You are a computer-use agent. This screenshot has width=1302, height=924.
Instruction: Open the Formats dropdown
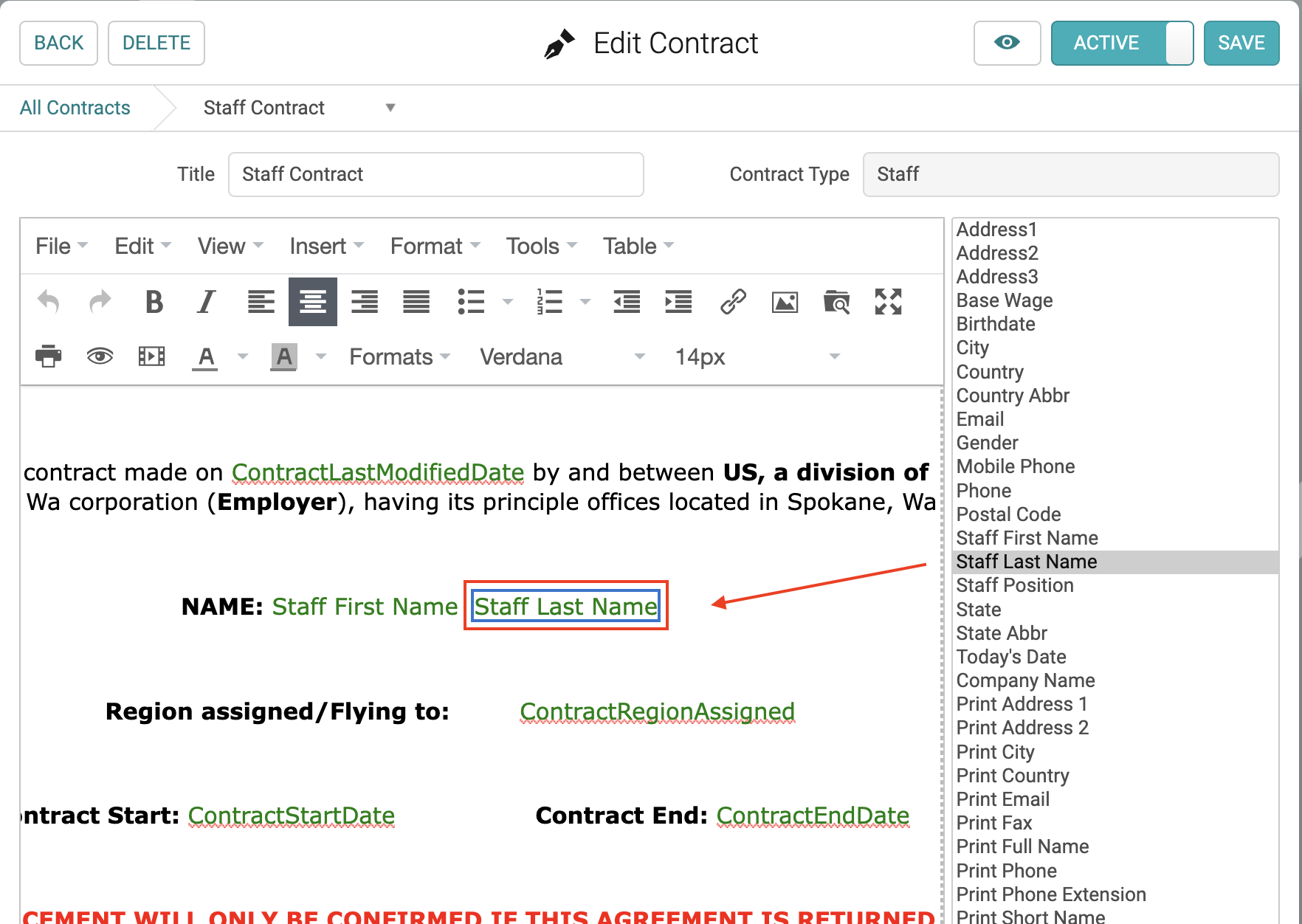pyautogui.click(x=399, y=357)
